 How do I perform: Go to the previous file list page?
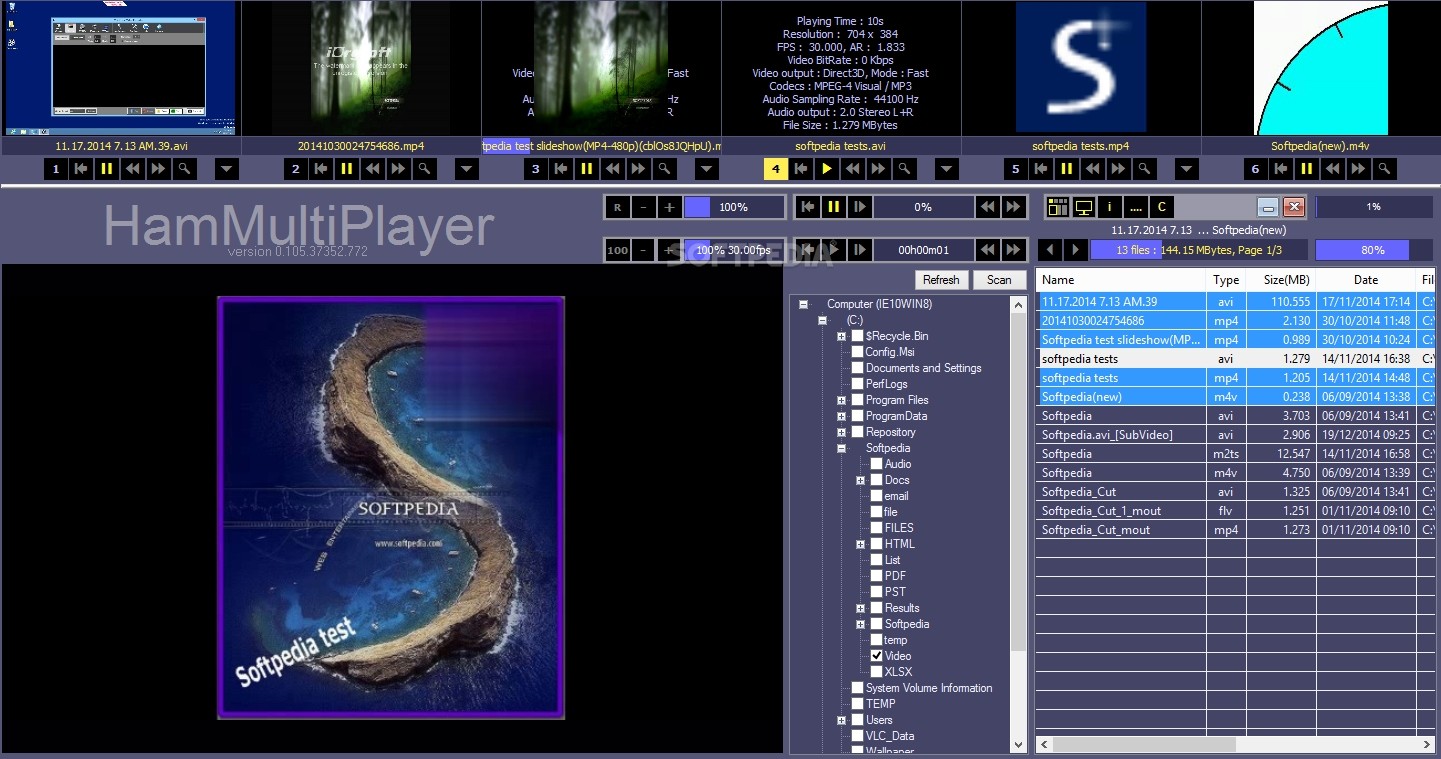1050,250
